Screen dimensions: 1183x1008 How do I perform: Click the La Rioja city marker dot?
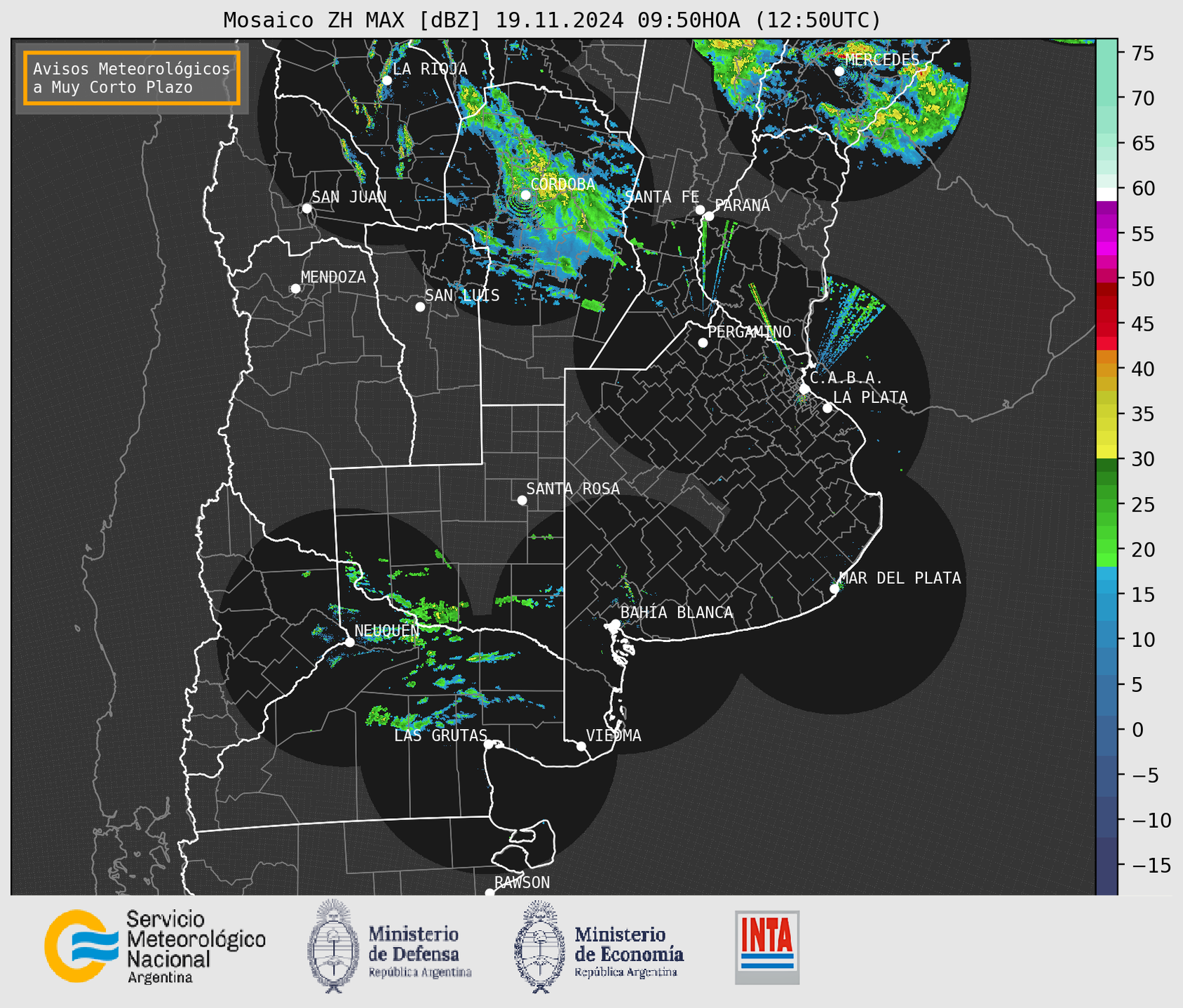coord(386,80)
